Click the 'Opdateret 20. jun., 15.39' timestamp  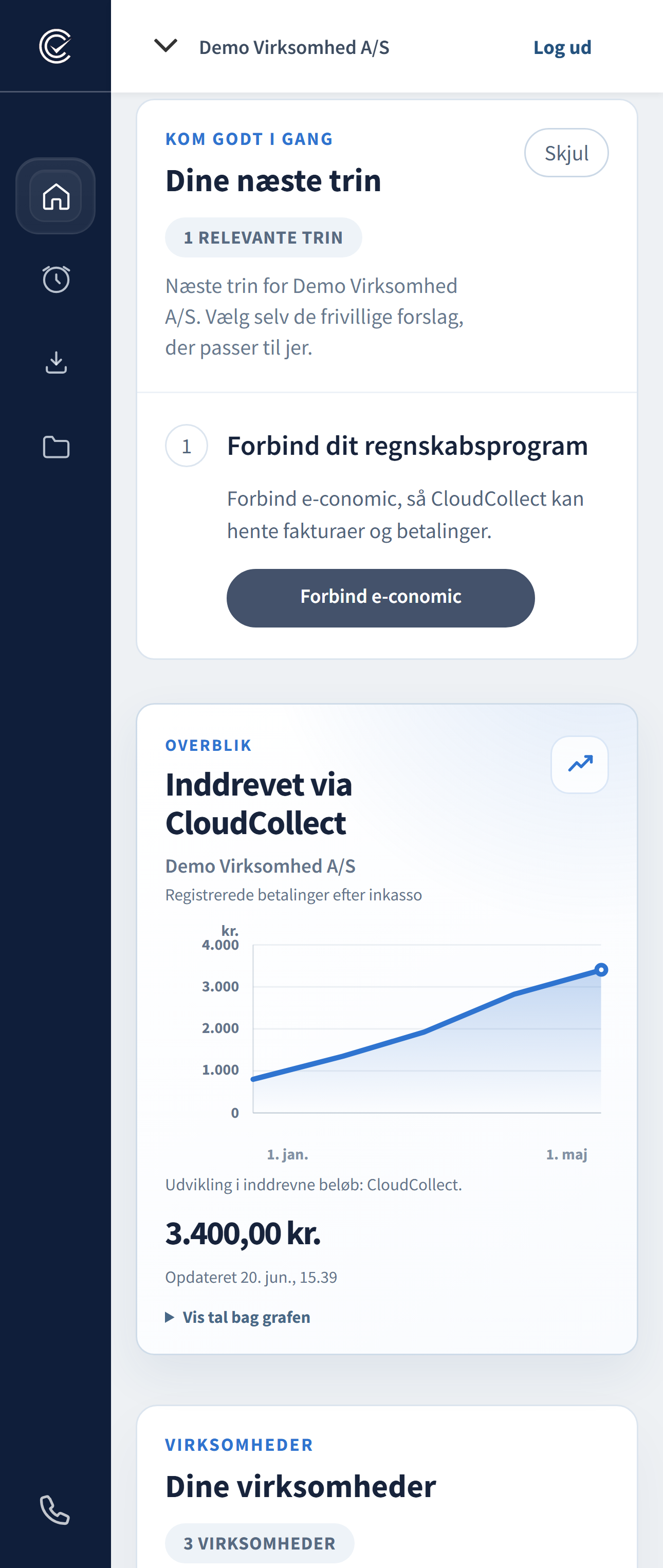[x=251, y=1277]
